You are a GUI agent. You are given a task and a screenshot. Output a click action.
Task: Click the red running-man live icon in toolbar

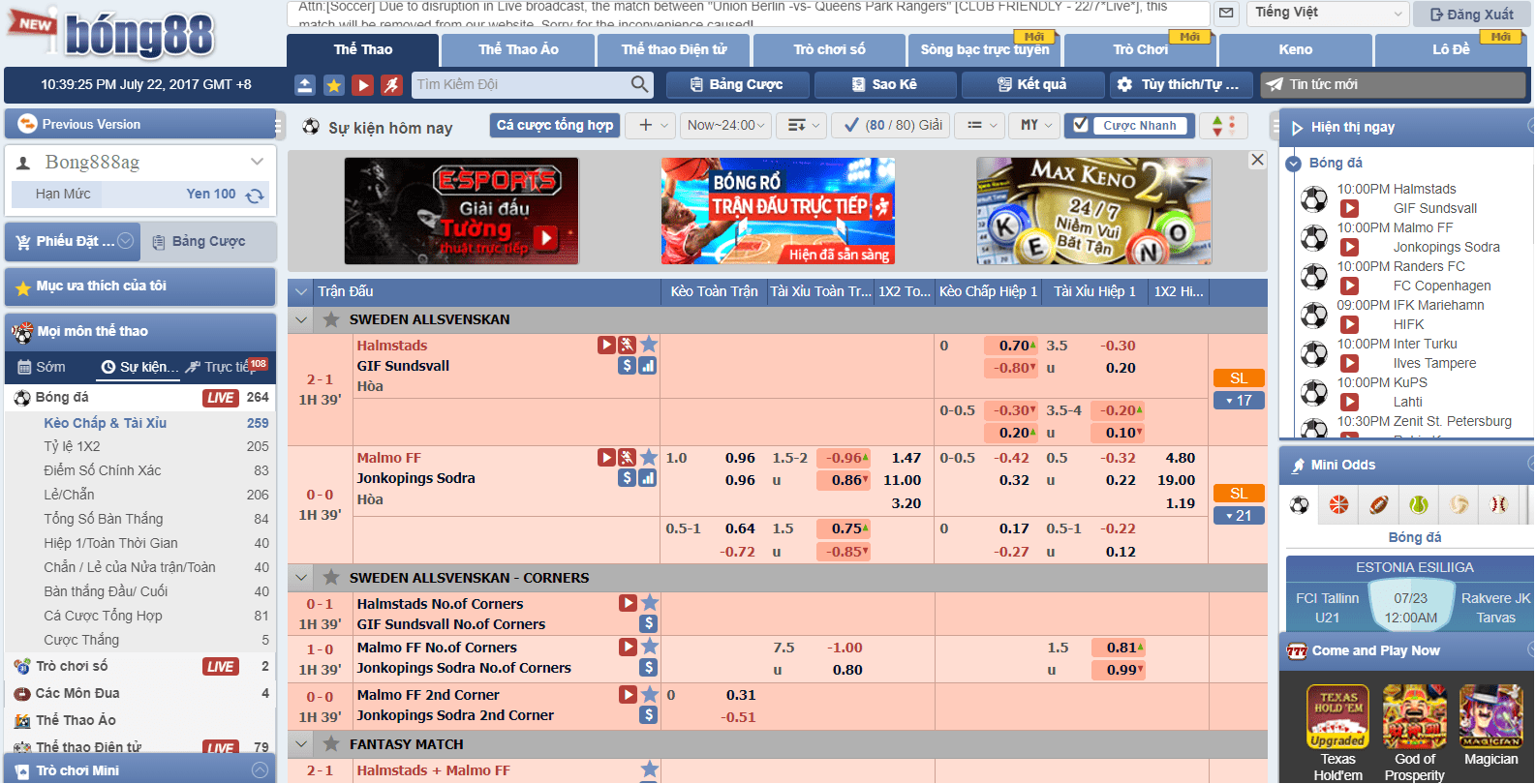click(x=391, y=85)
